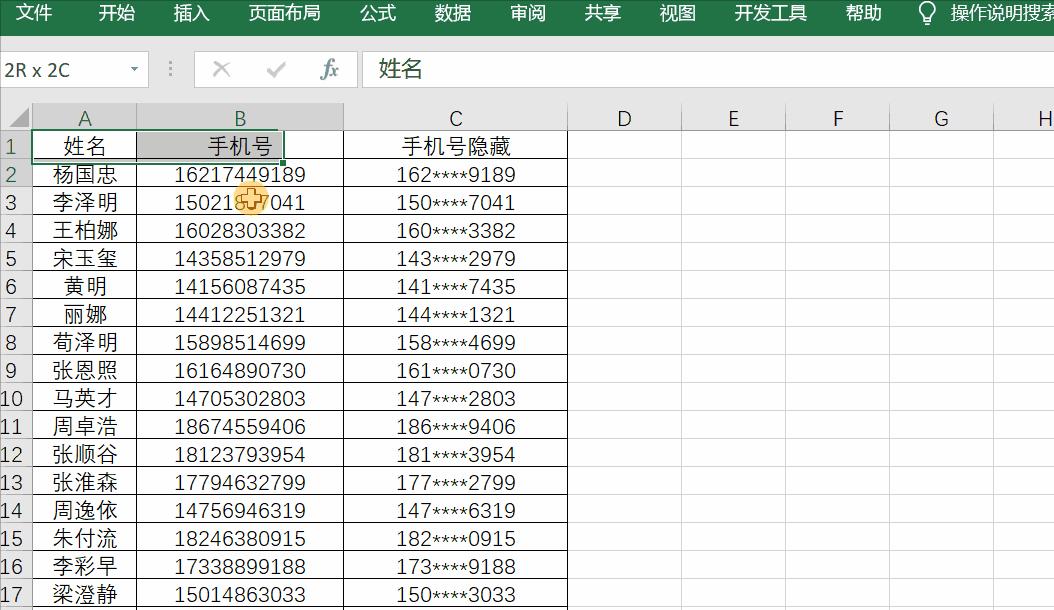This screenshot has width=1054, height=610.
Task: Select column C header
Action: coord(457,117)
